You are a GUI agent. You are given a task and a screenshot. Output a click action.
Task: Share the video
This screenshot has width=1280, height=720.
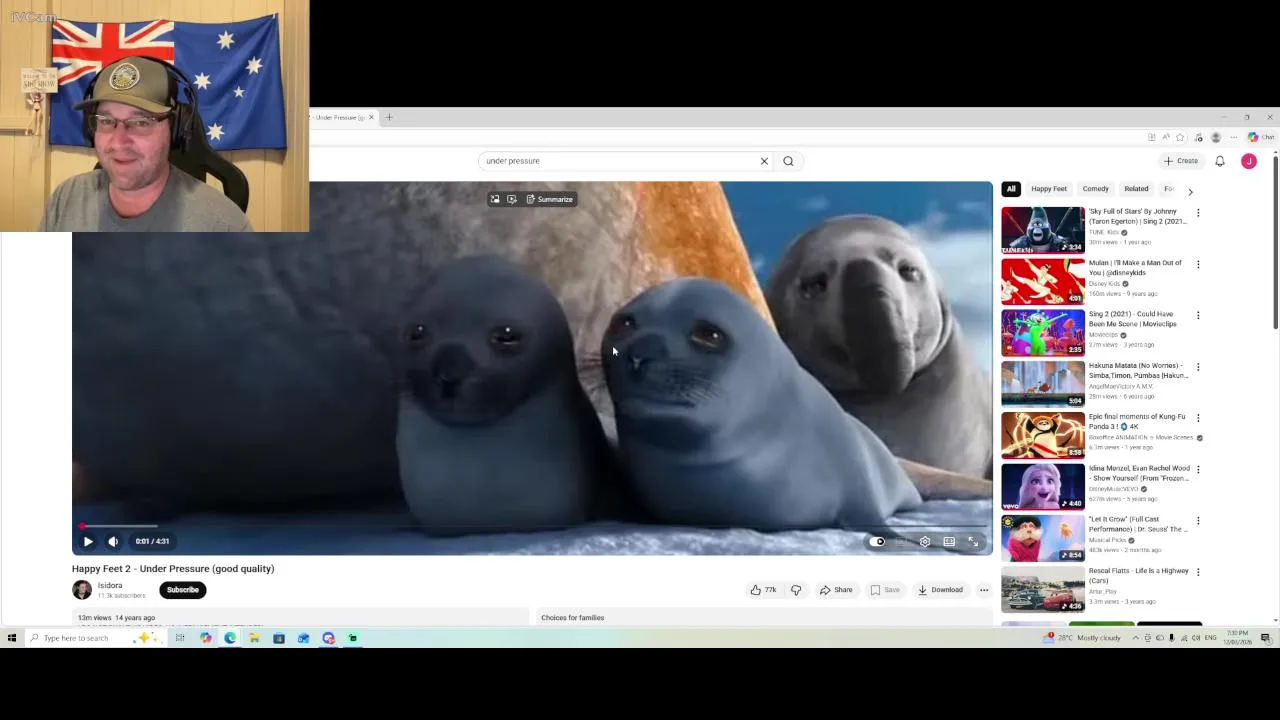837,590
